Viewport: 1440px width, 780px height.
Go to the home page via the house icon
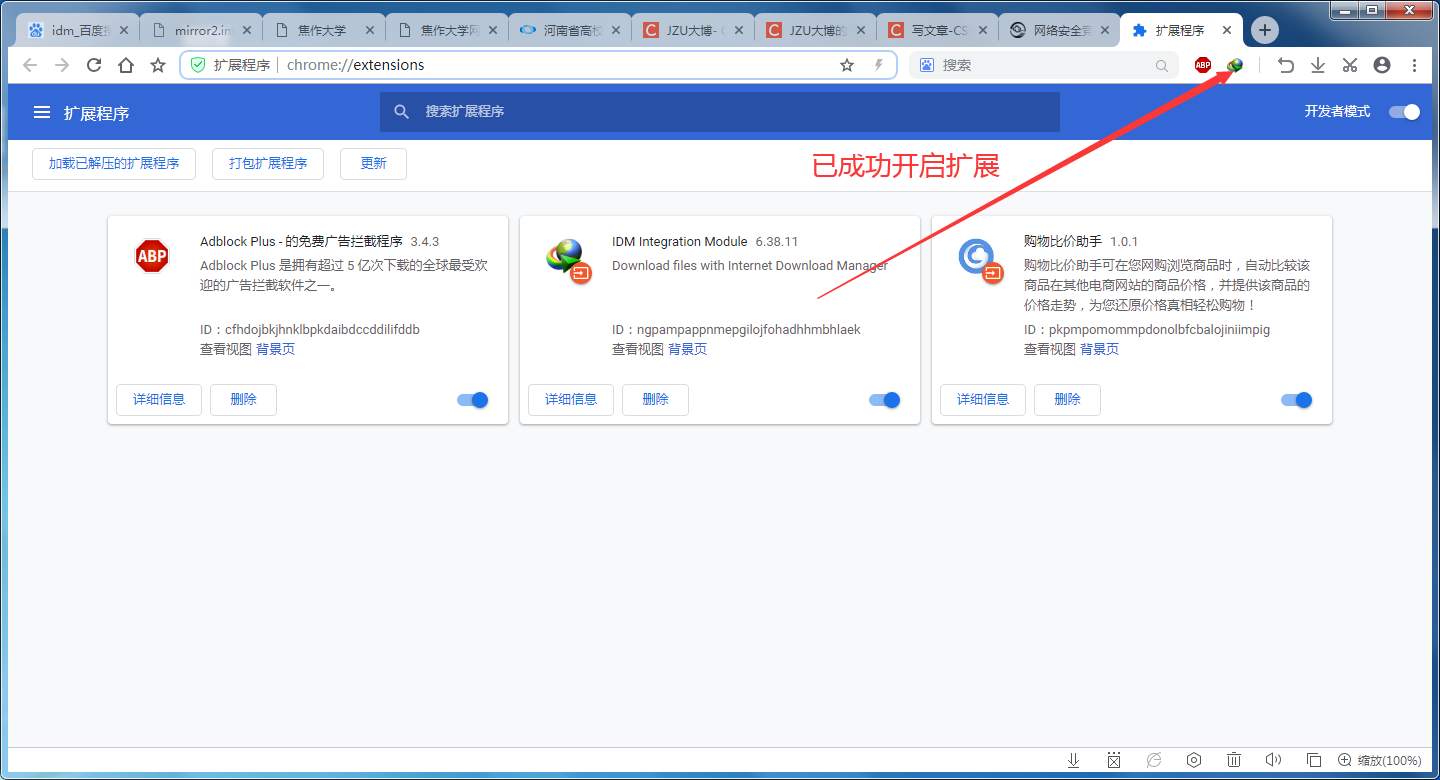click(x=126, y=65)
